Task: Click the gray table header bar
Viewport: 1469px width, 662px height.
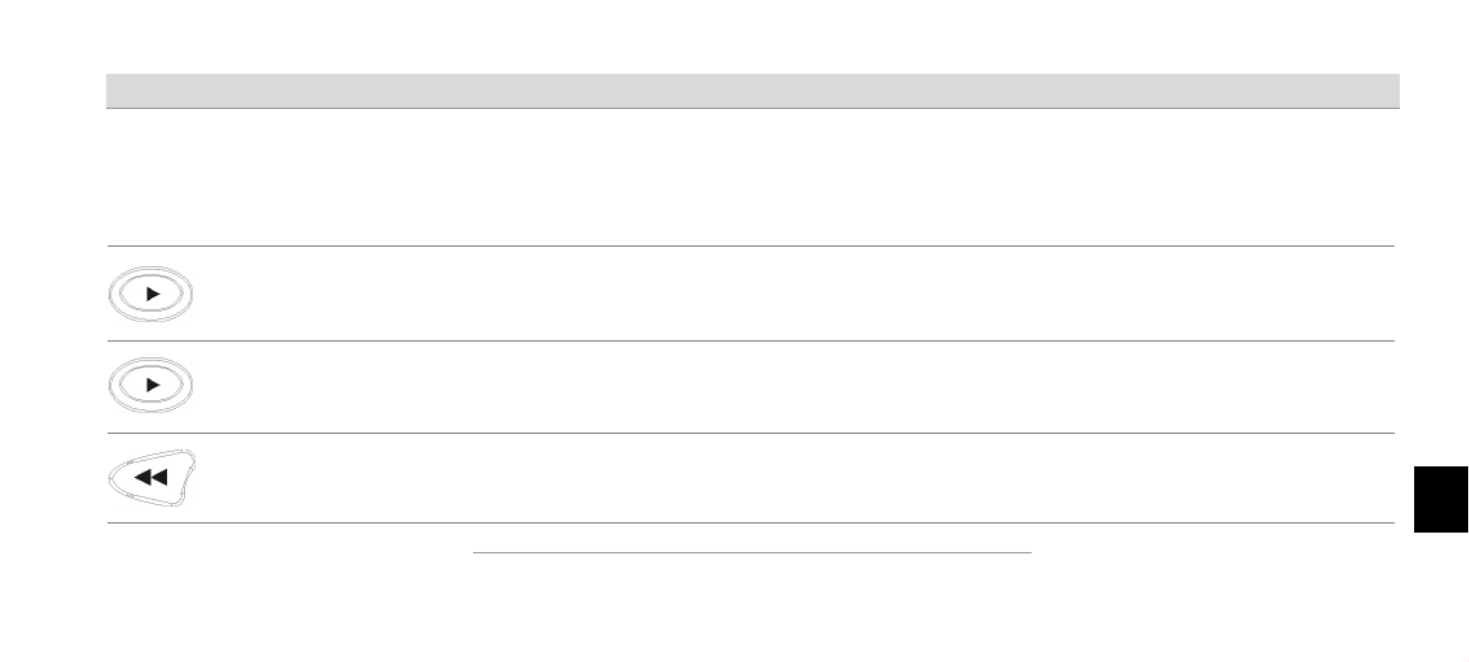Action: coord(752,90)
